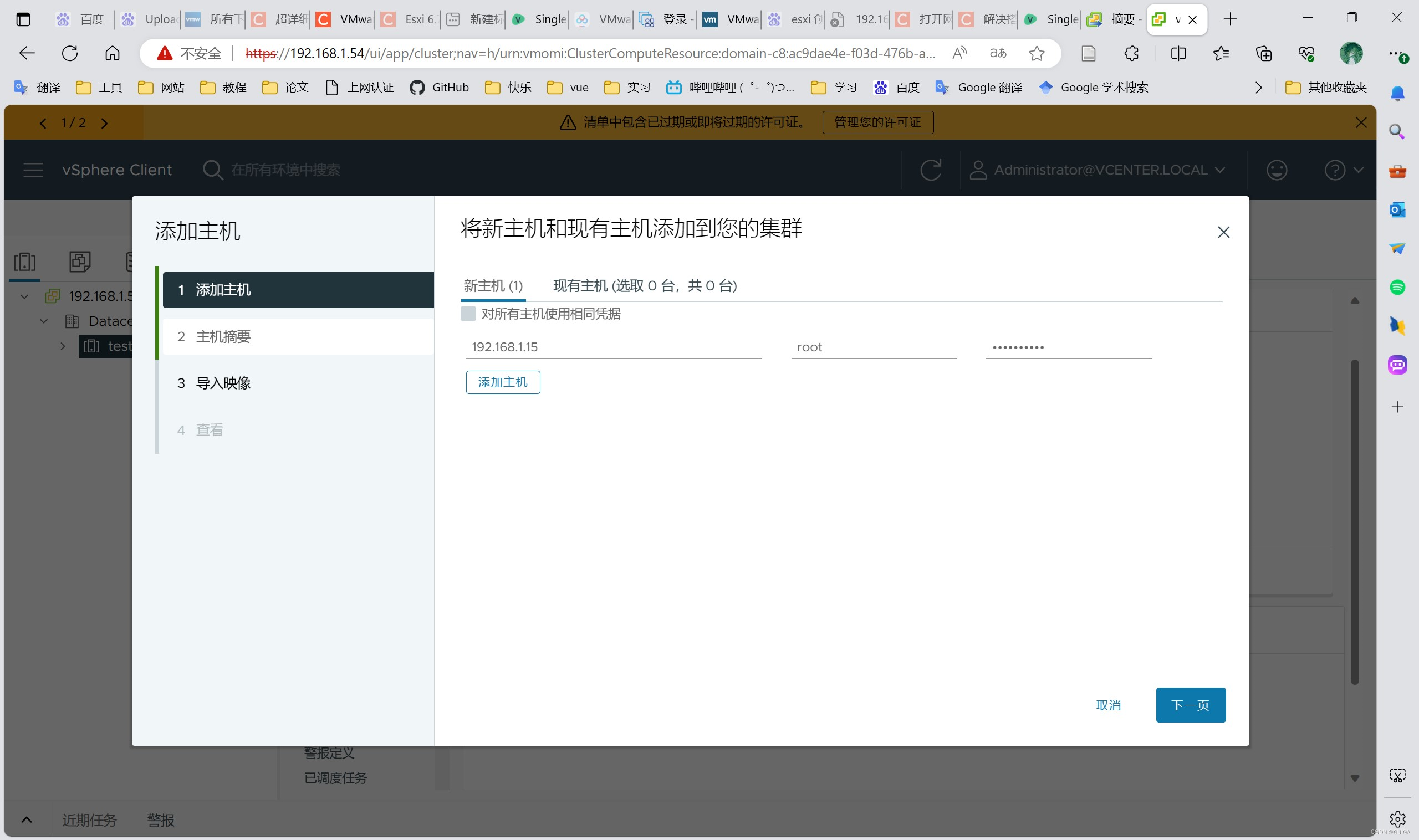Focus the username field containing root
The image size is (1419, 840).
(x=874, y=347)
